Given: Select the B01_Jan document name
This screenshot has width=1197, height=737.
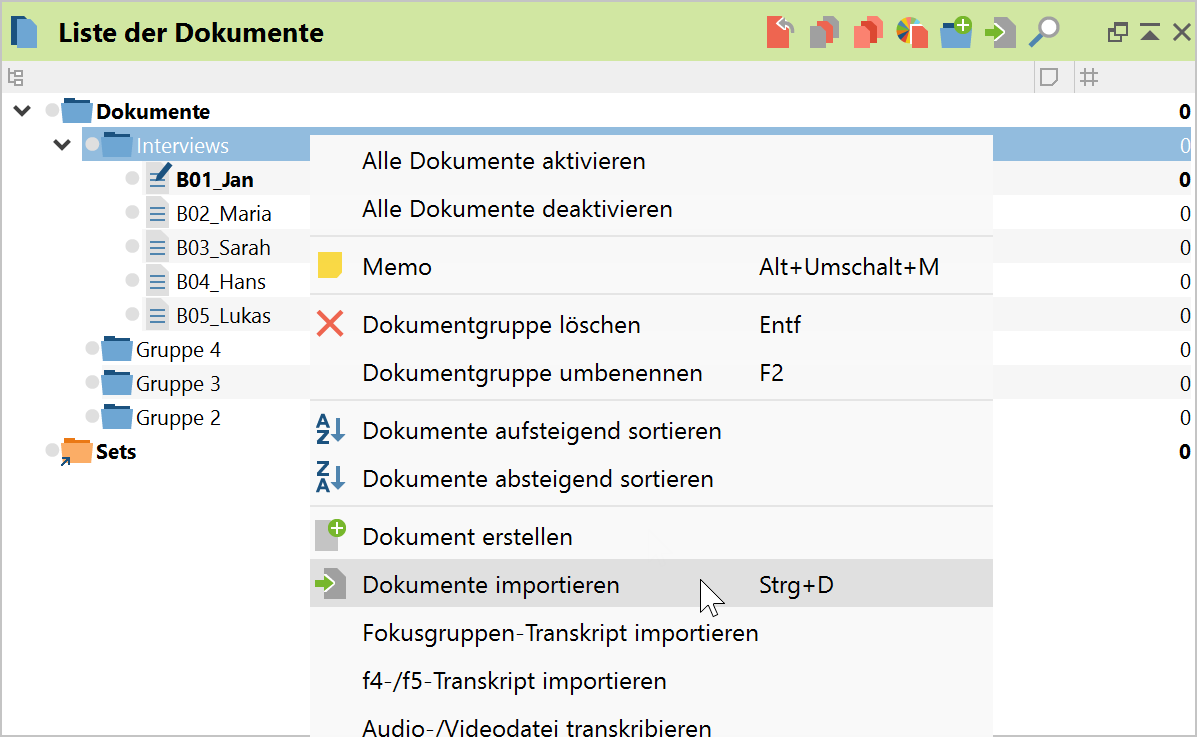Looking at the screenshot, I should (215, 179).
